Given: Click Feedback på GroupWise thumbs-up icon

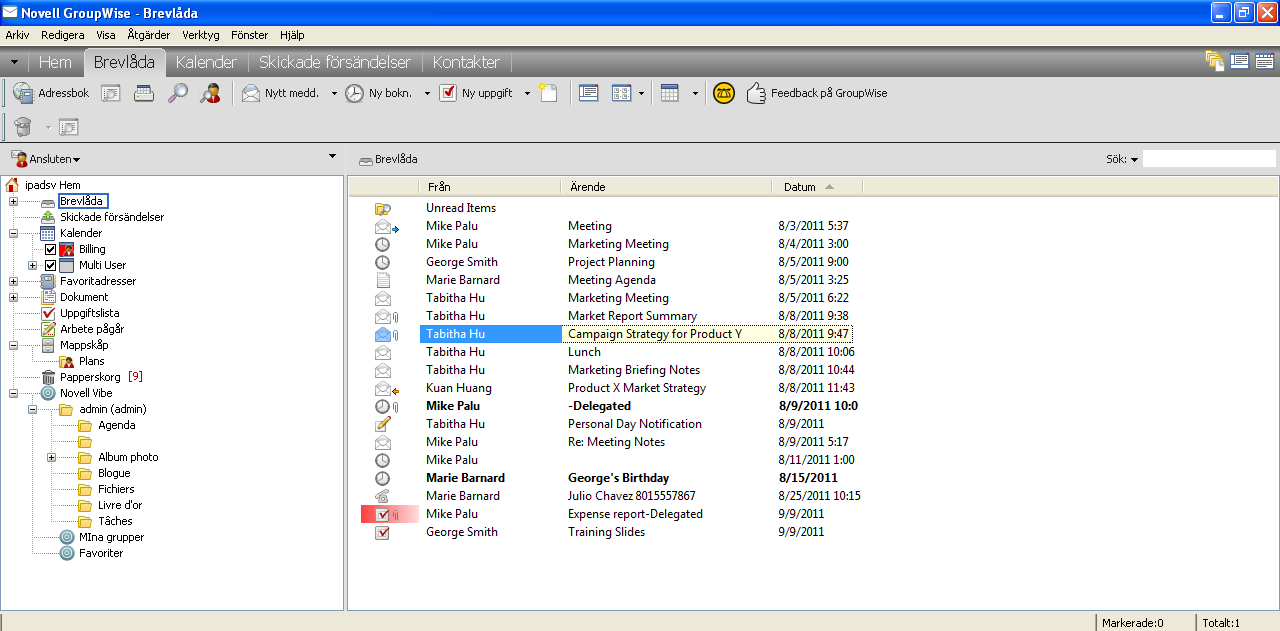Looking at the screenshot, I should pyautogui.click(x=756, y=93).
